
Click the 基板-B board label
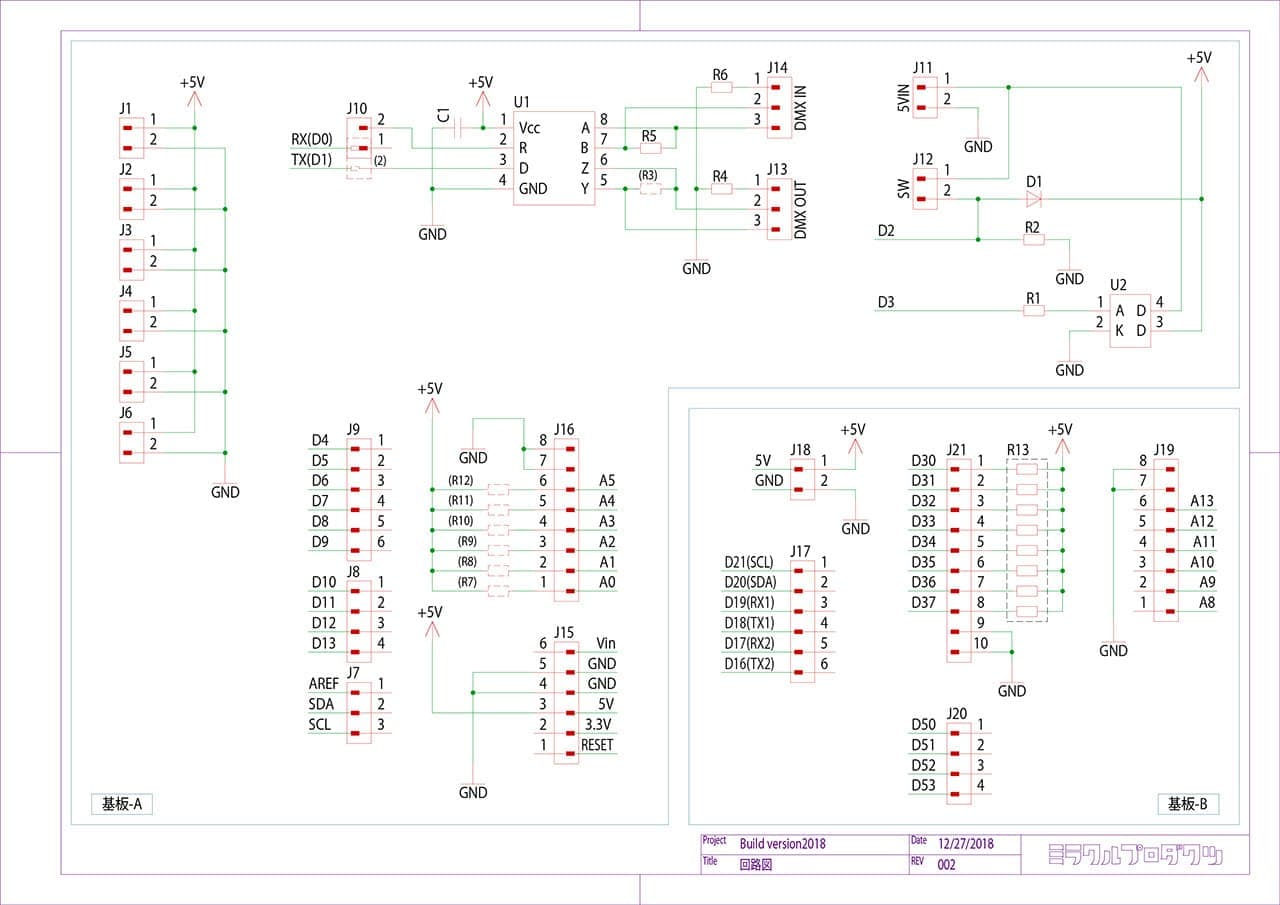[1187, 804]
